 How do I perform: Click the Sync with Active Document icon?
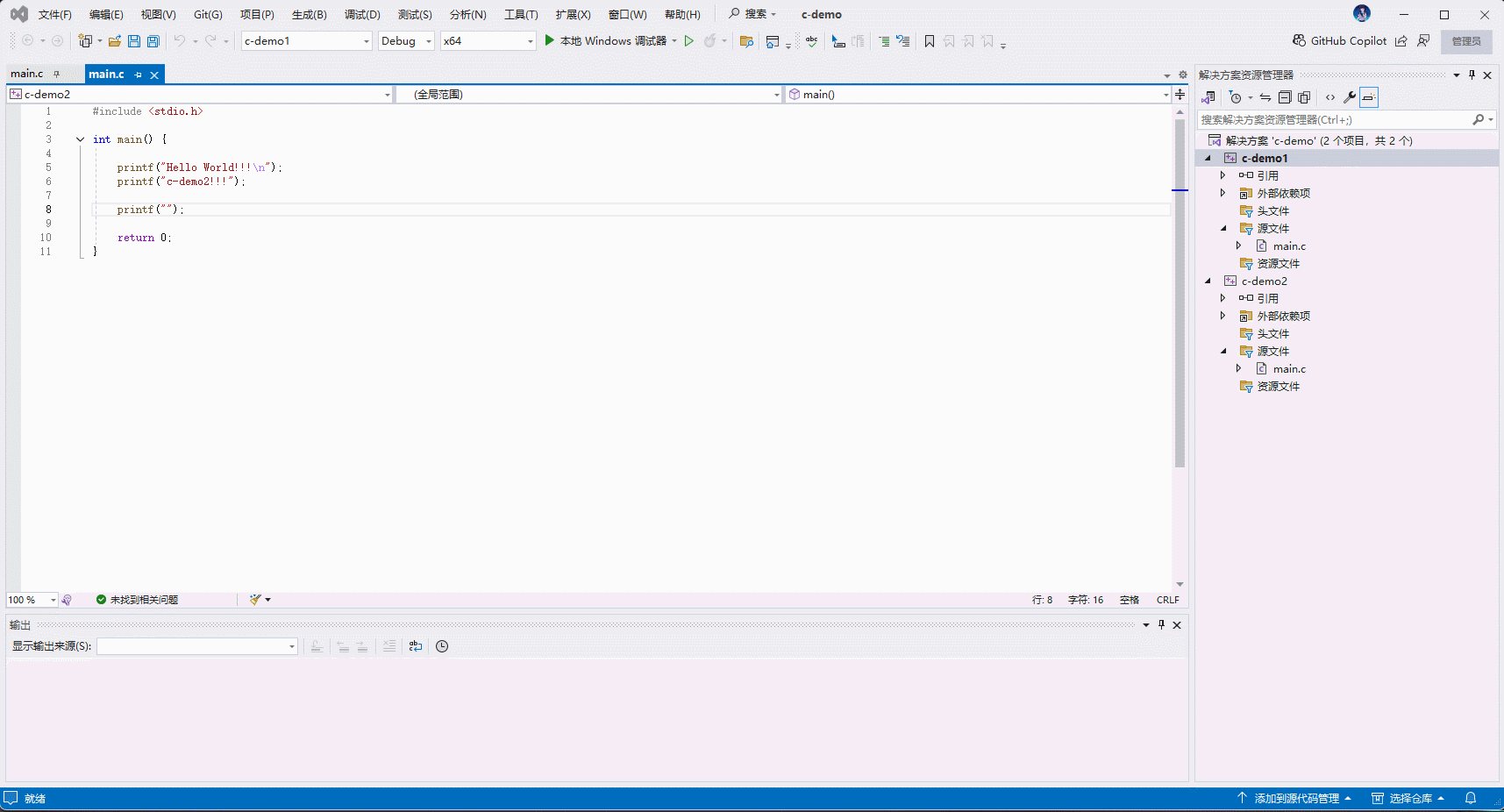tap(1265, 97)
